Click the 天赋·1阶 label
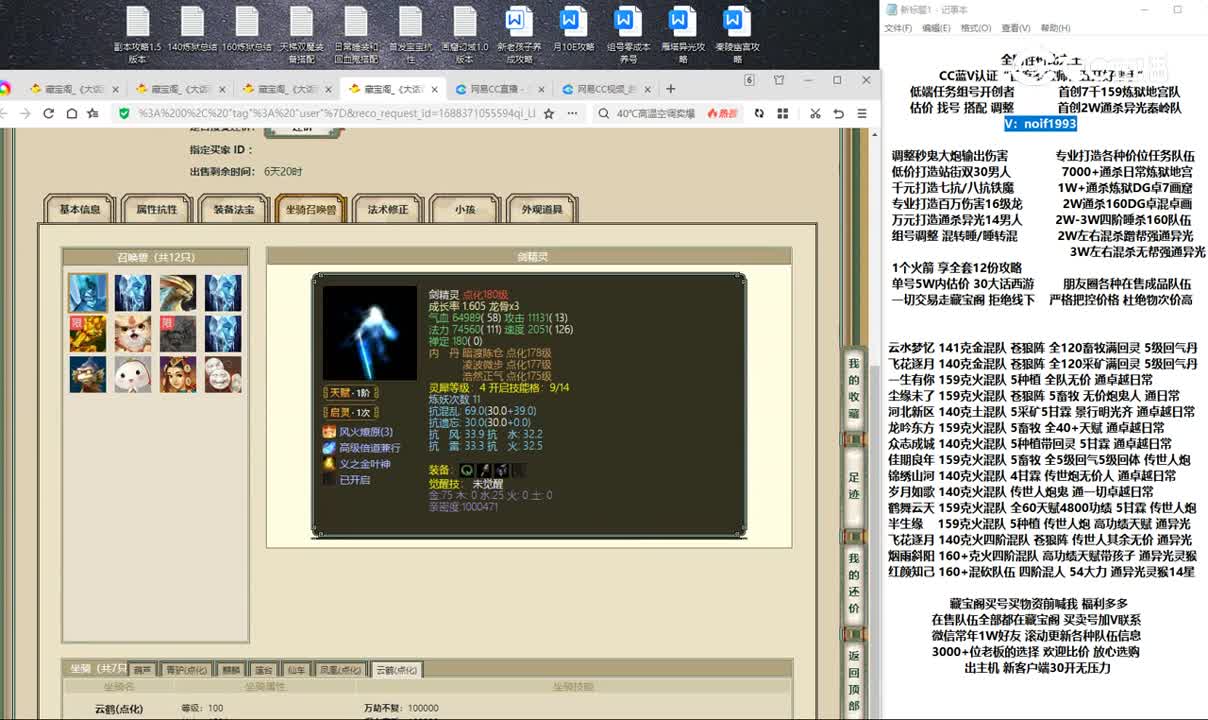Viewport: 1208px width, 720px height. tap(349, 393)
